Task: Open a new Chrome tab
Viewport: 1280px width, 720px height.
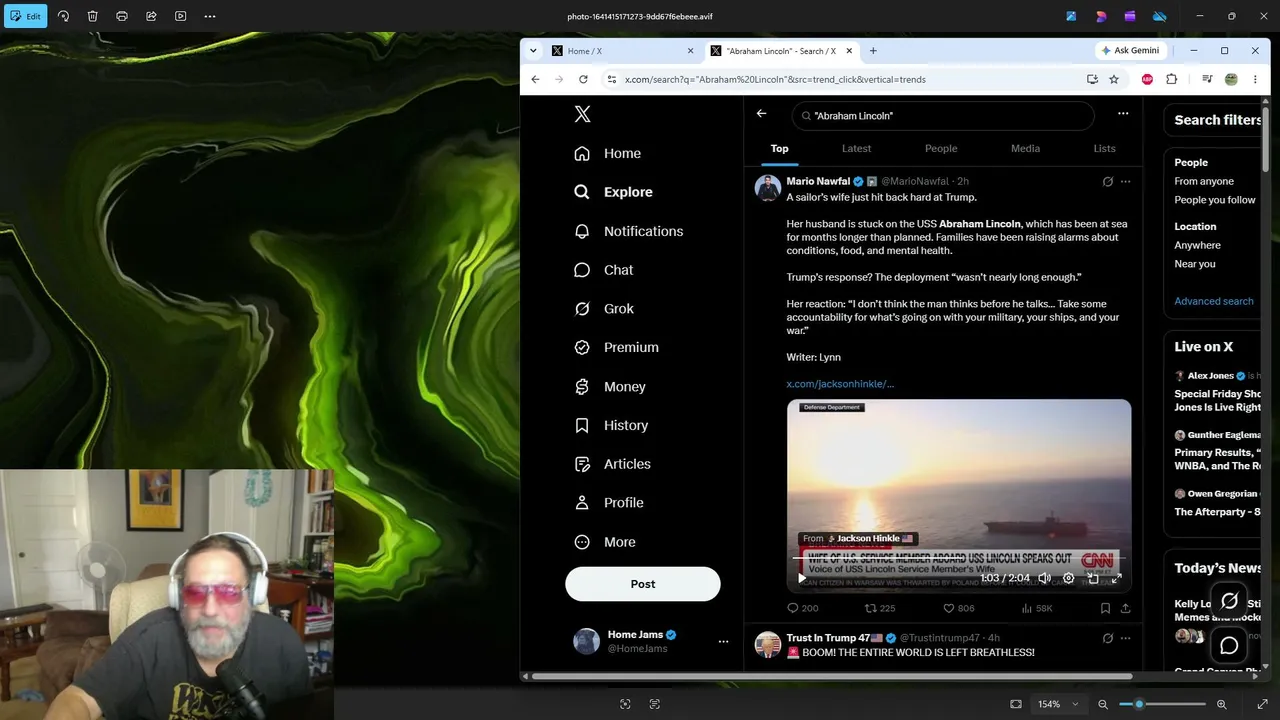Action: [x=873, y=51]
